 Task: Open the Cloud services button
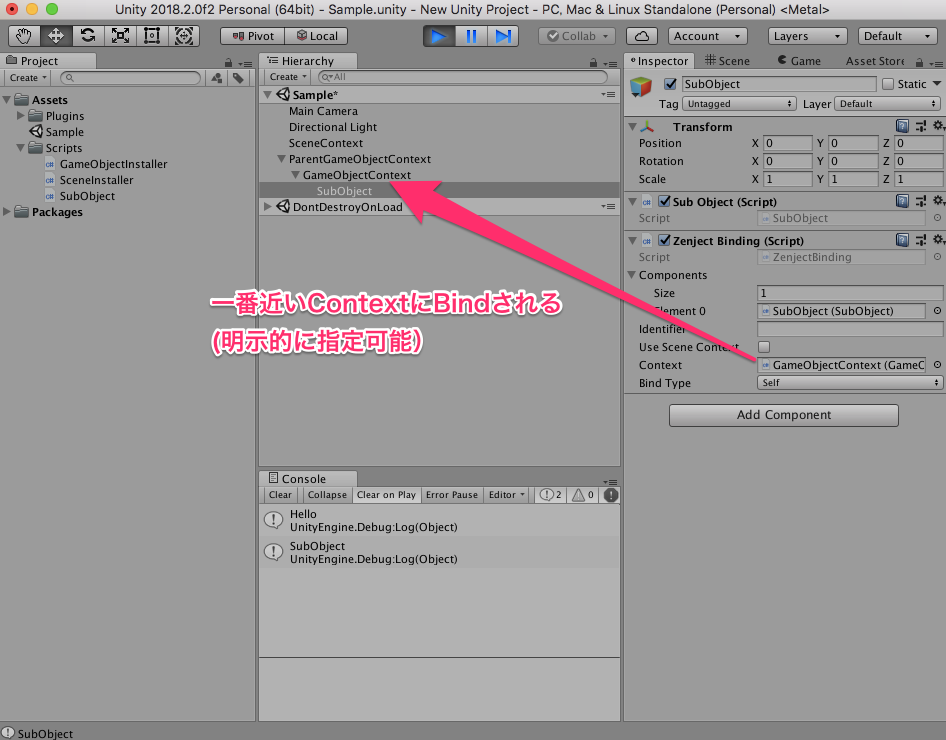pos(642,36)
